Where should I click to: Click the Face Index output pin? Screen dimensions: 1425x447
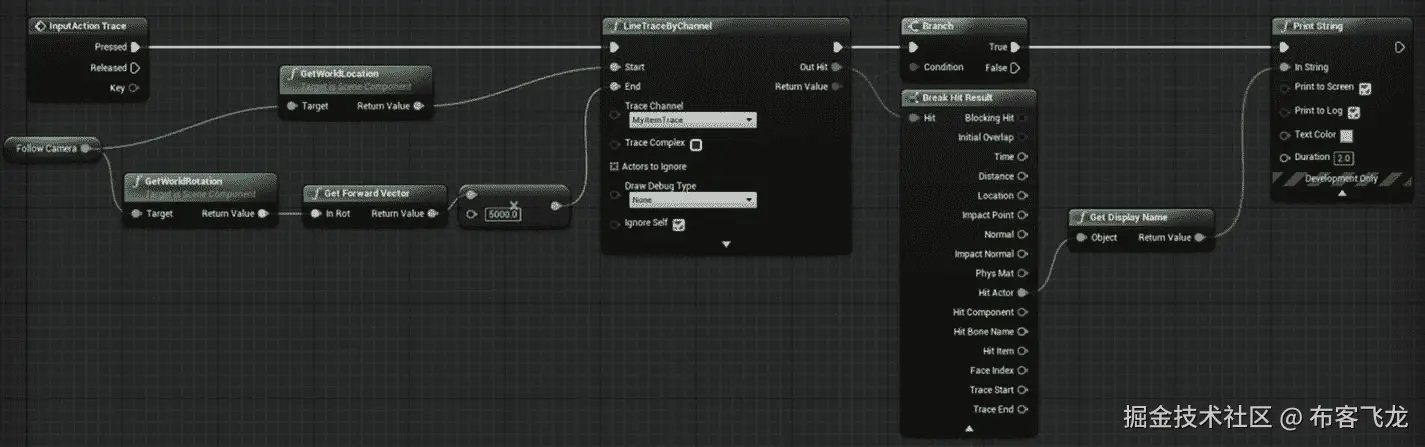(x=1022, y=370)
